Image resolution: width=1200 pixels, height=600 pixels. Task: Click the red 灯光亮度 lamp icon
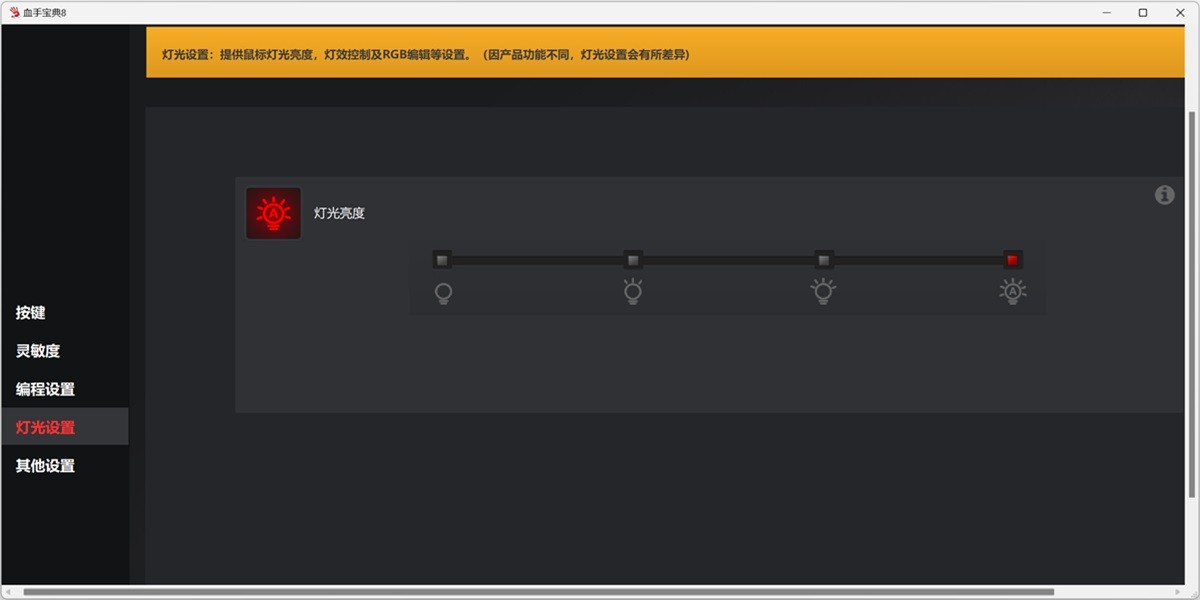click(273, 213)
